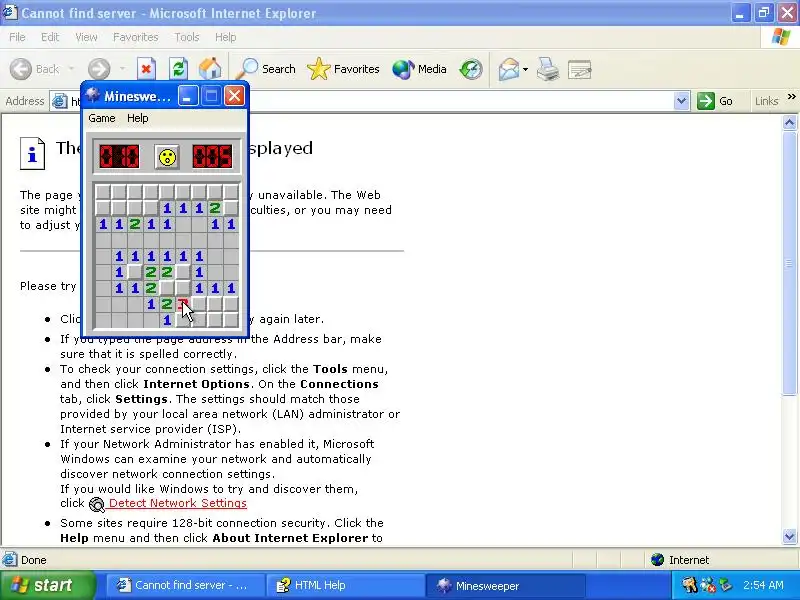This screenshot has width=800, height=600.
Task: Open the History icon in the toolbar
Action: click(x=470, y=69)
